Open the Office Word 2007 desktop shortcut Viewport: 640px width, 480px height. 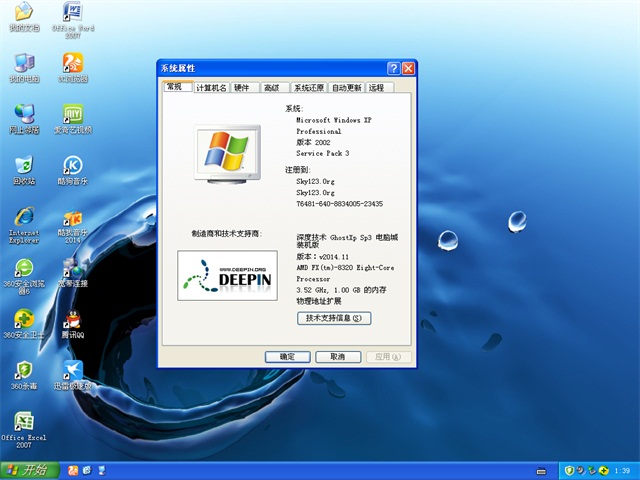(72, 14)
